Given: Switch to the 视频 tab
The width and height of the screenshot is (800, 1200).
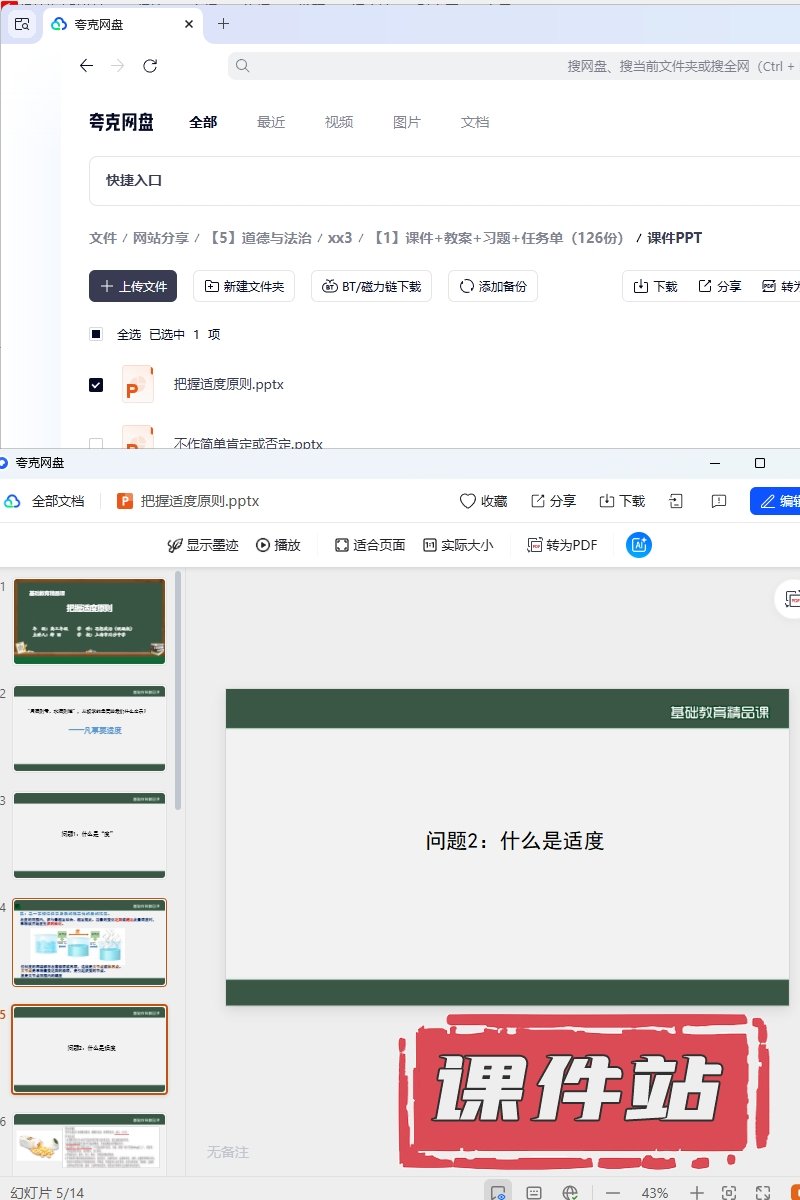Looking at the screenshot, I should click(339, 122).
